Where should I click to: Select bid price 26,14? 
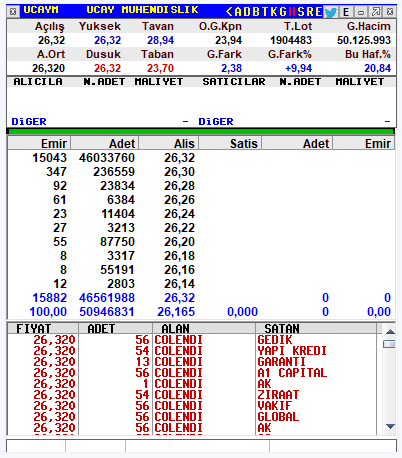click(179, 284)
